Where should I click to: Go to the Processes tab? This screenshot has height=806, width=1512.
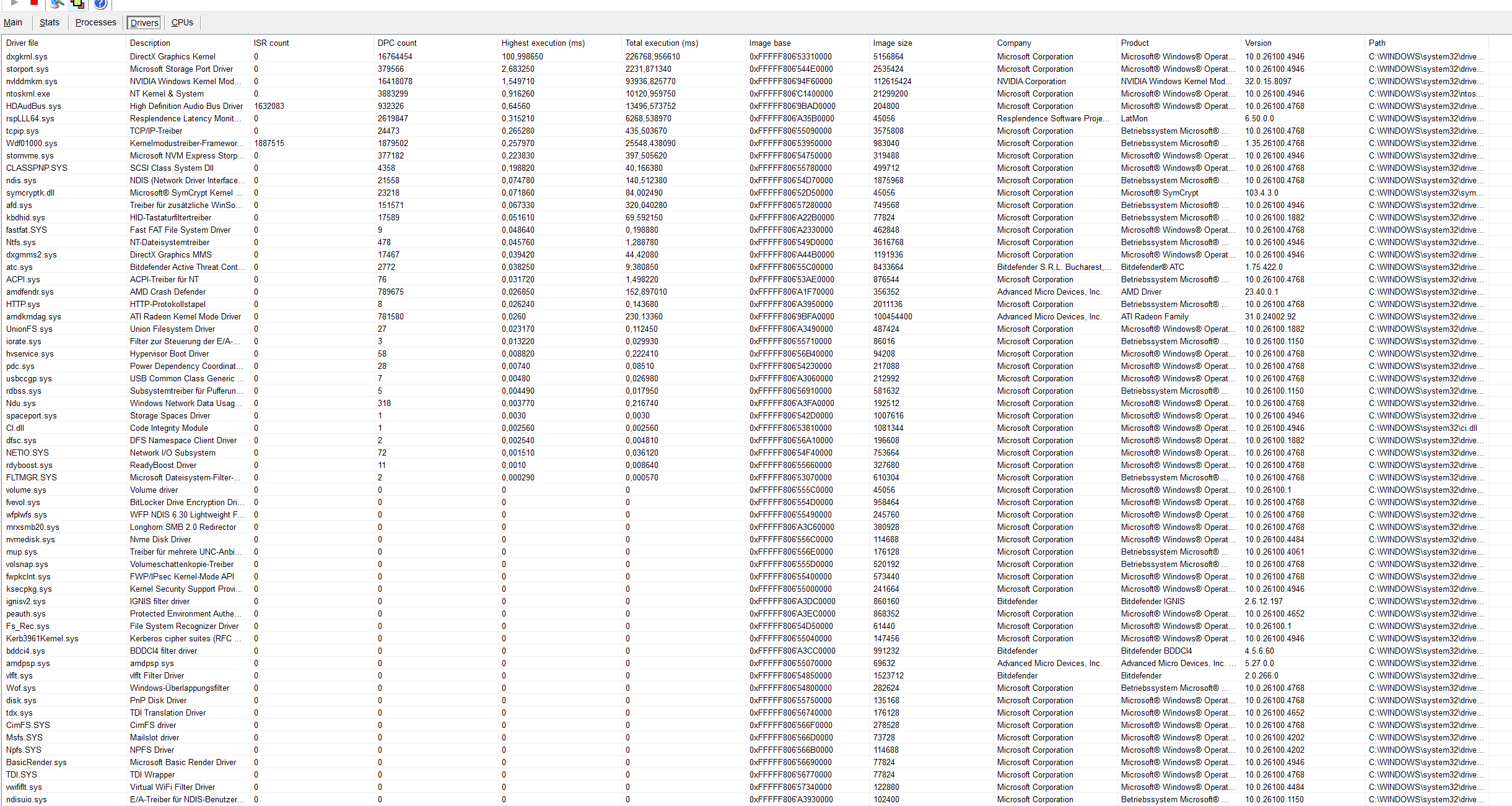(x=95, y=22)
